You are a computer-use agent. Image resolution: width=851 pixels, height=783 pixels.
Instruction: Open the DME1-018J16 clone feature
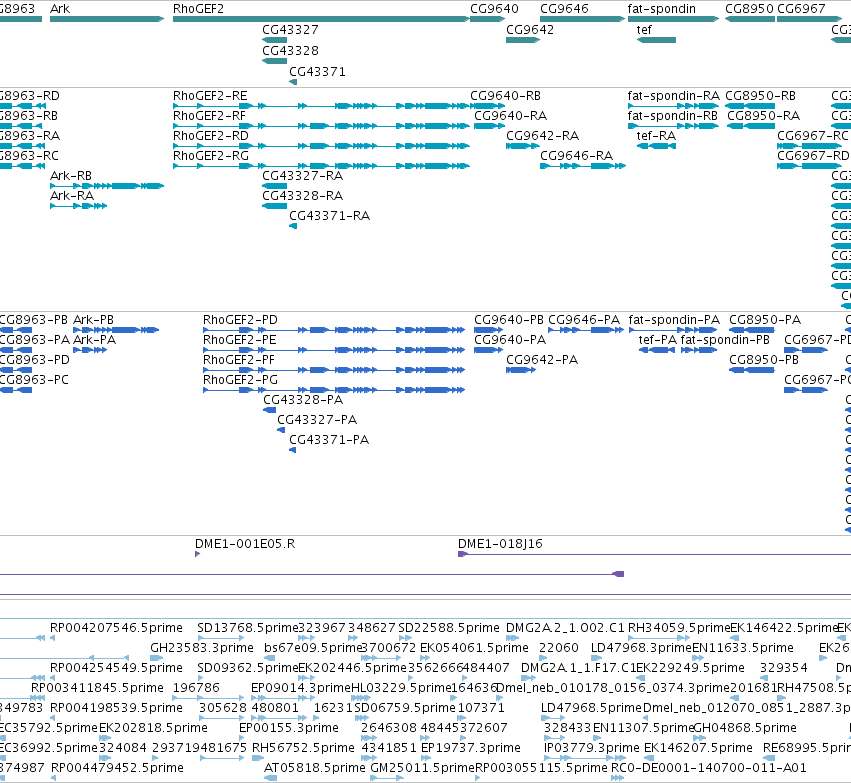(655, 554)
